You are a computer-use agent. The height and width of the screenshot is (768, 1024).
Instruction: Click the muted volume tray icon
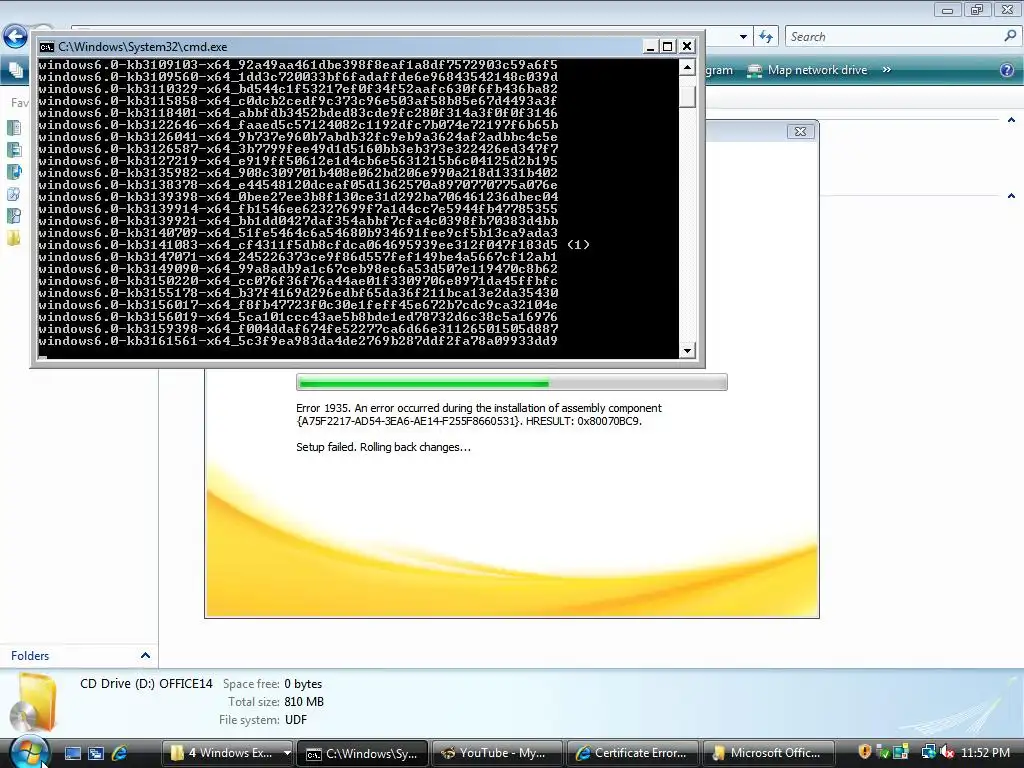(946, 752)
